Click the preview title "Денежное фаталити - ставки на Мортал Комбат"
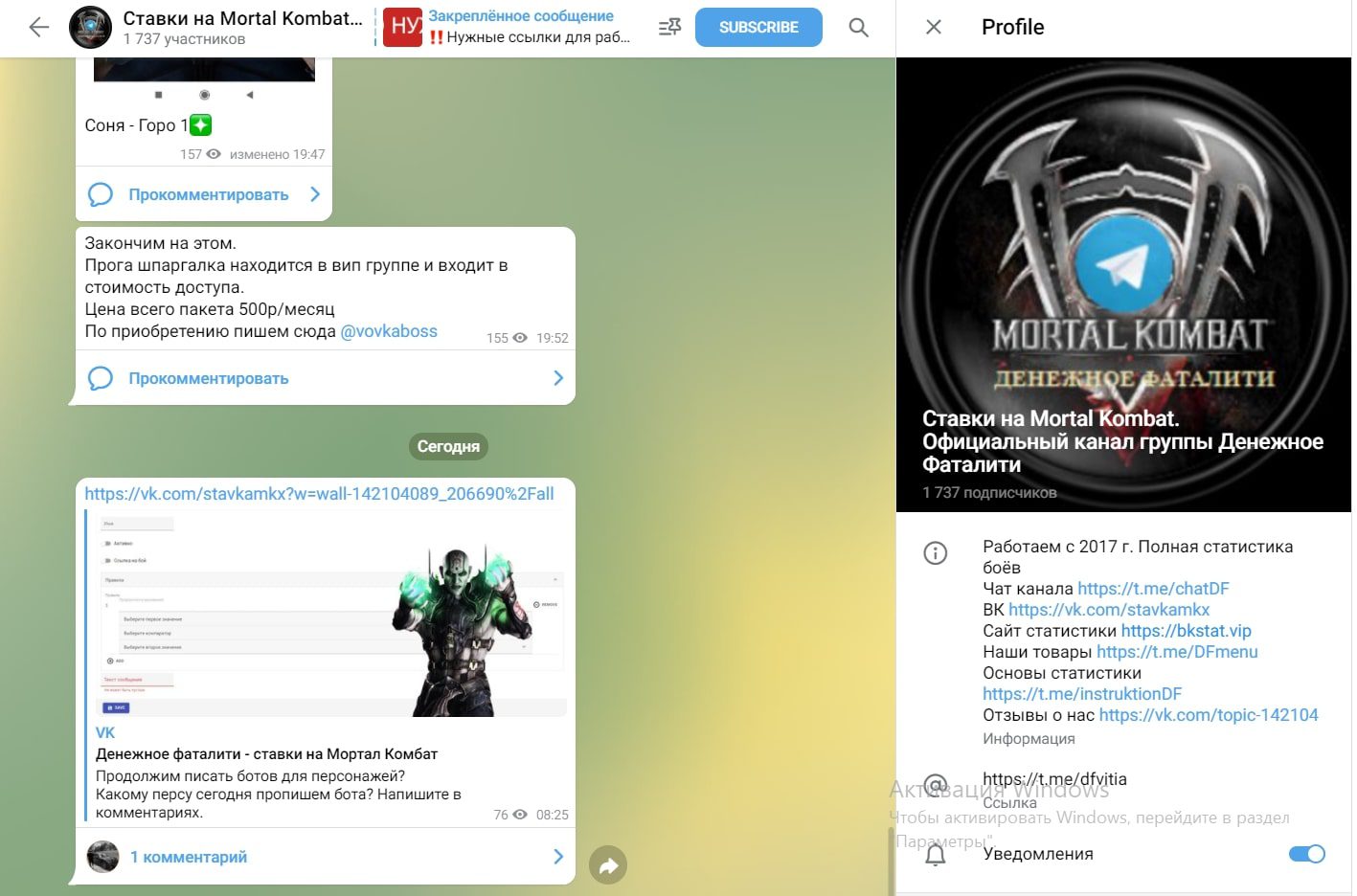This screenshot has width=1357, height=896. 266,753
